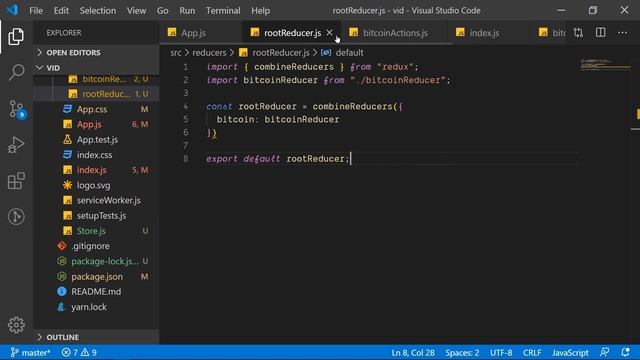Open the Help menu
Viewport: 640px width, 360px height.
tap(260, 11)
